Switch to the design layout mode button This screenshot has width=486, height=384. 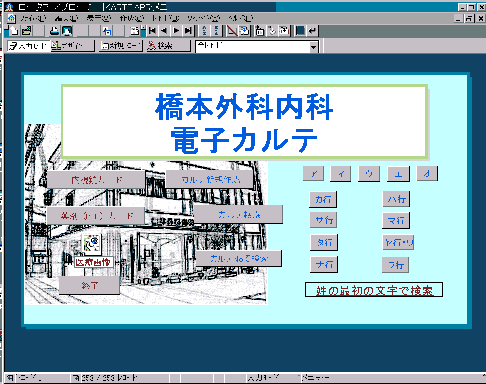pos(72,46)
